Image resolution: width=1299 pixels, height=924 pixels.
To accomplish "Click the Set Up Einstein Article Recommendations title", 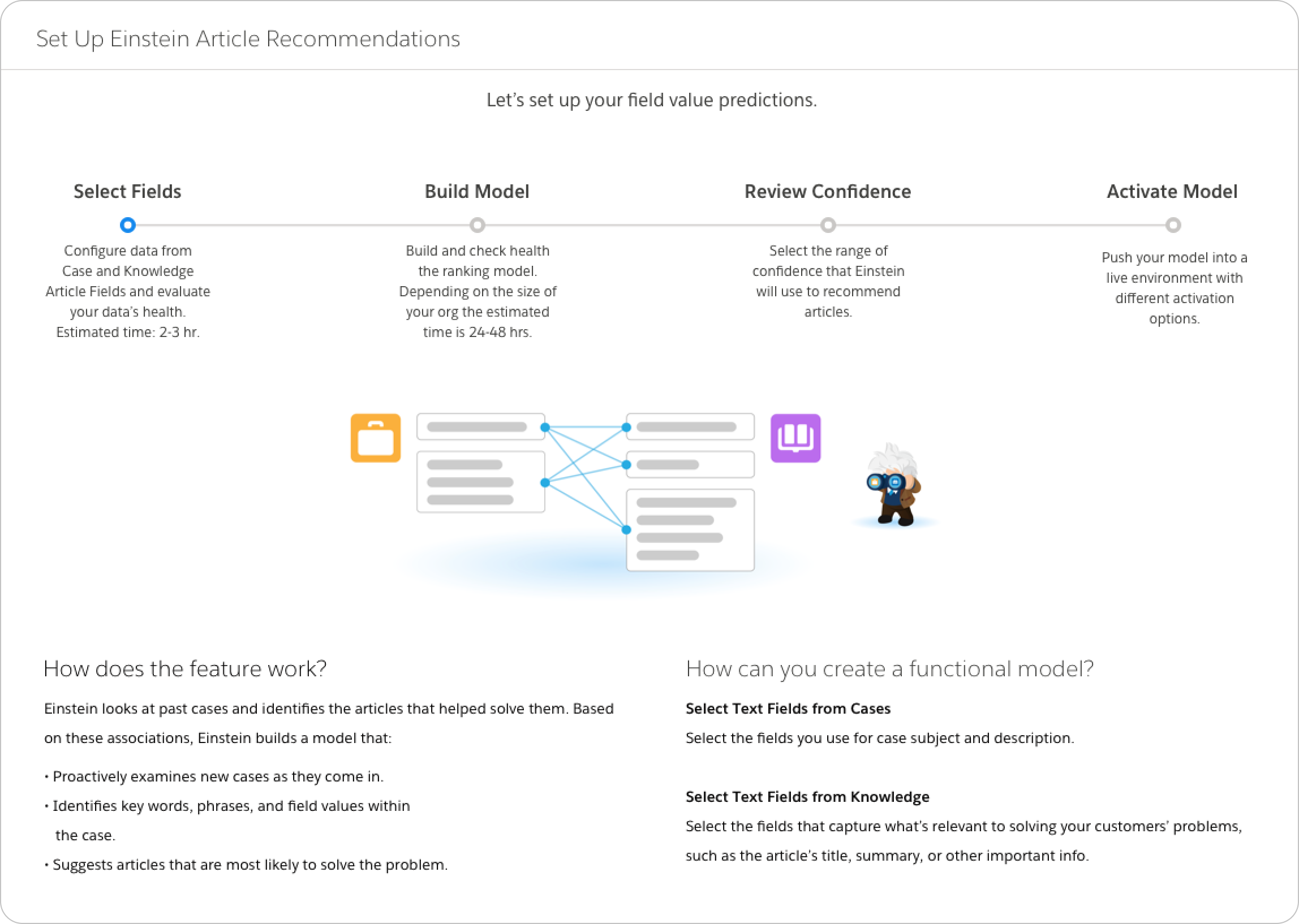I will (x=248, y=38).
